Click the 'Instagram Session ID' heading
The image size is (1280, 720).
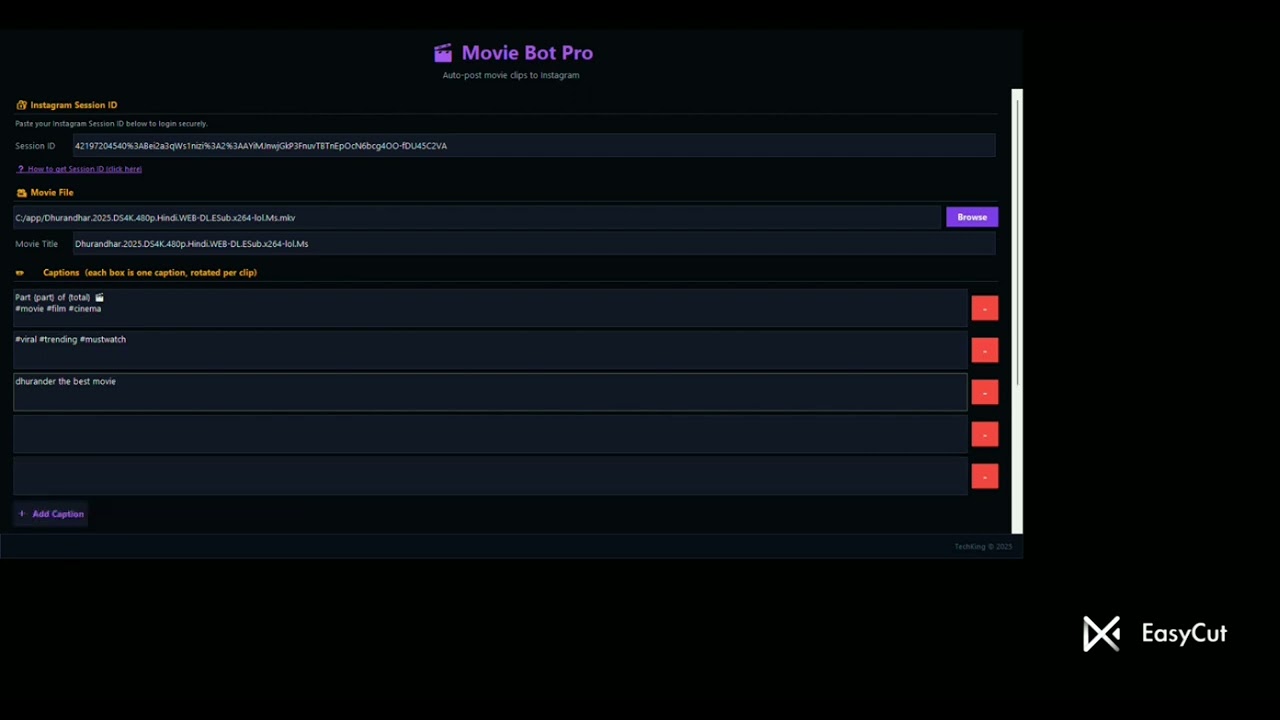[x=74, y=105]
